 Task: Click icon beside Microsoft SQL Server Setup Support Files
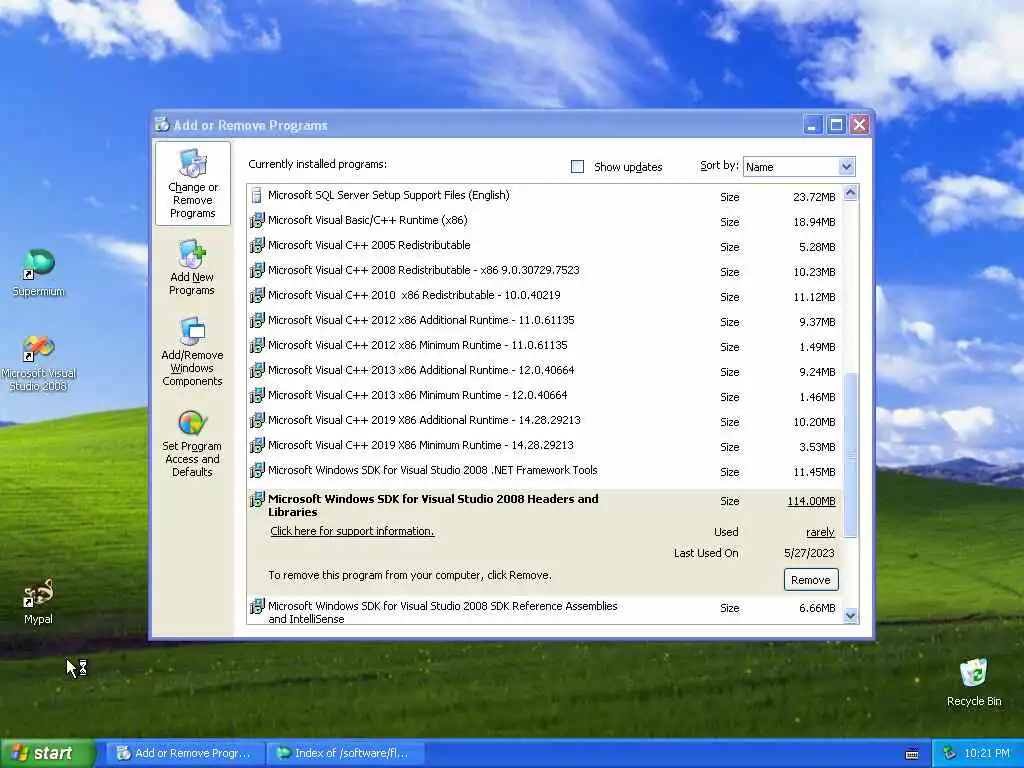pos(257,195)
